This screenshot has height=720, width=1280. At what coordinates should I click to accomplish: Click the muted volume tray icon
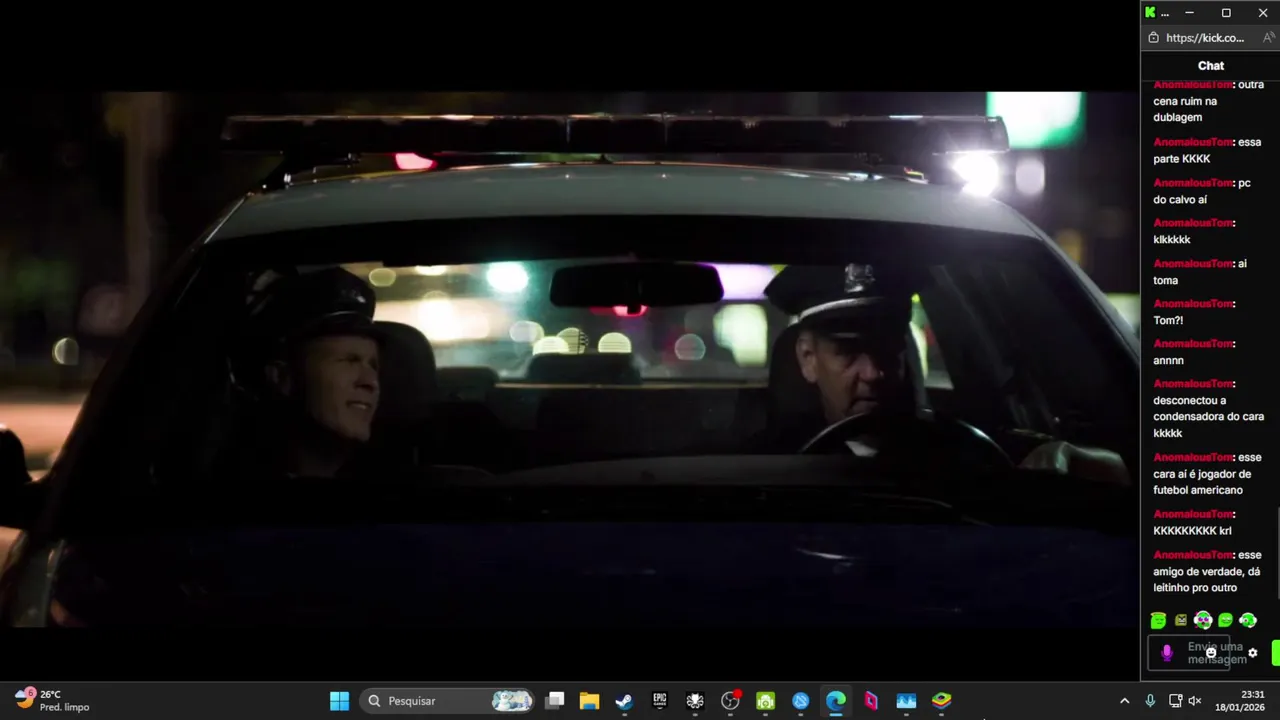1195,701
